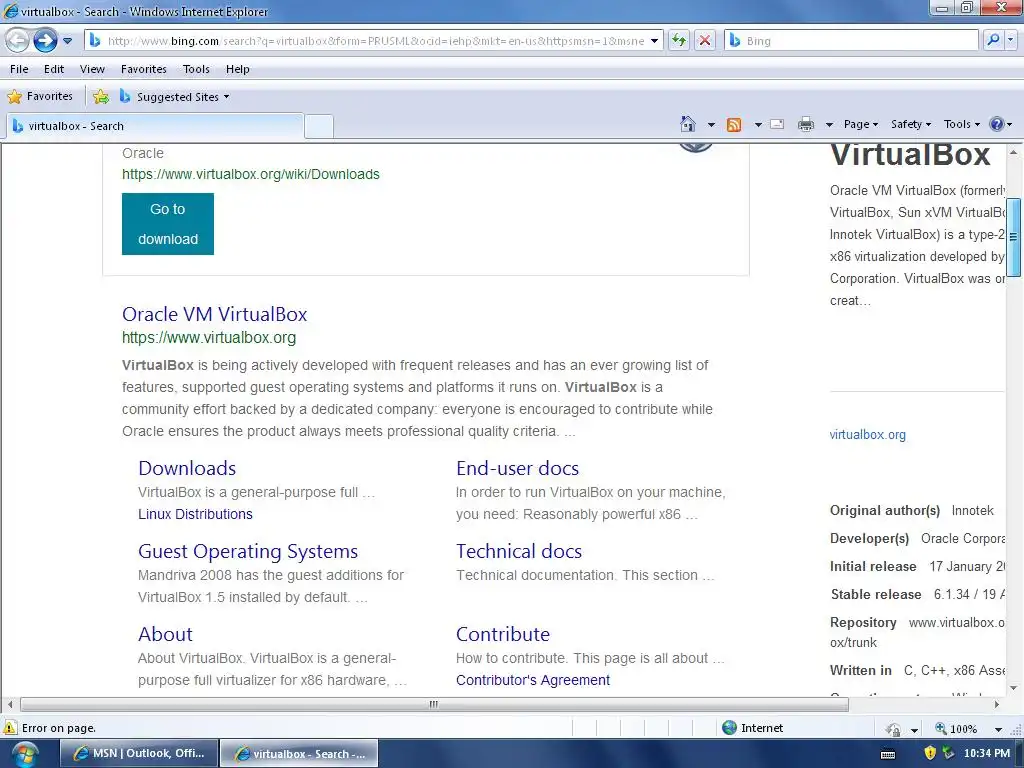Switch to MSN Outlook taskbar window
Screen dimensions: 1024x768
point(138,754)
